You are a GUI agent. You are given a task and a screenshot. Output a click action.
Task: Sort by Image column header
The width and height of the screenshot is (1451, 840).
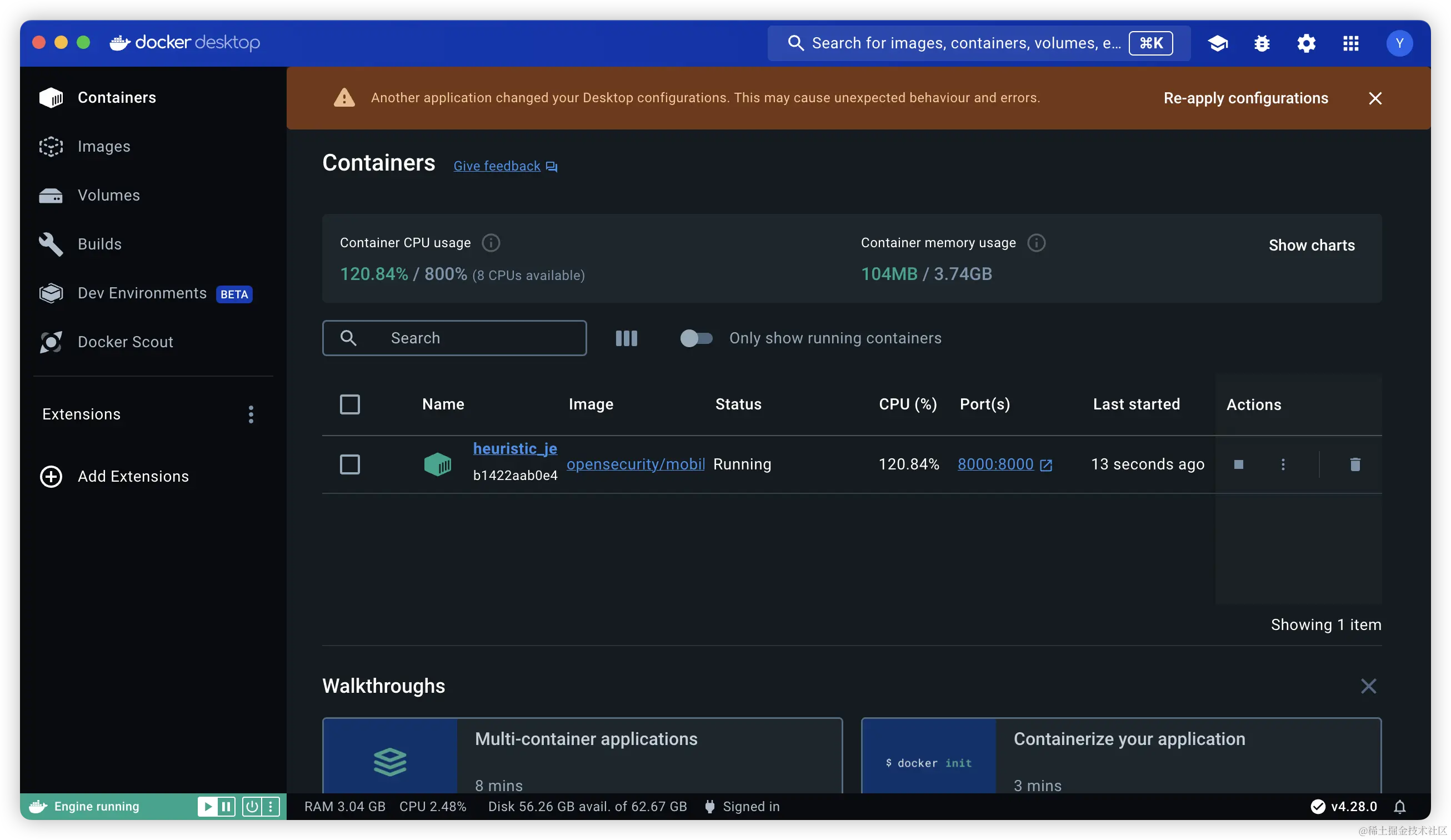point(591,404)
